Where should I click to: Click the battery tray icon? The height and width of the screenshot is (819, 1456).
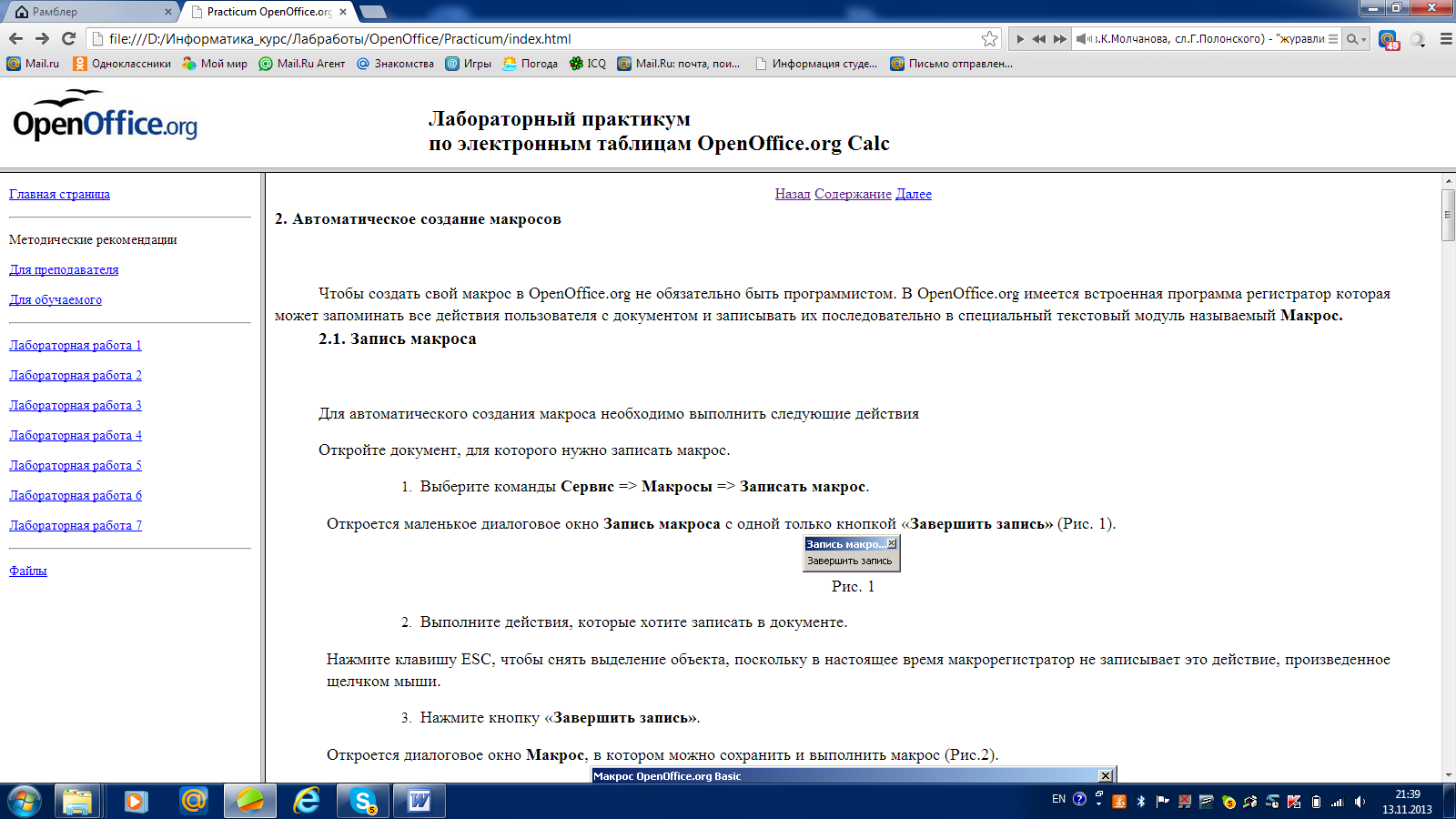pos(1316,802)
